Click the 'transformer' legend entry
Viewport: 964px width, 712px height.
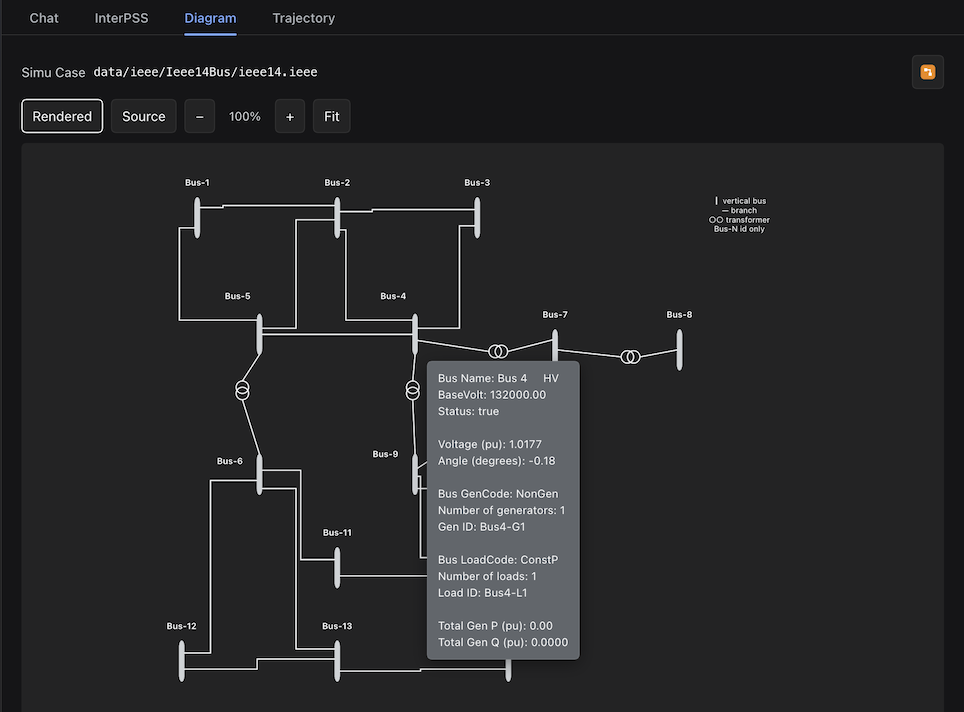click(739, 220)
